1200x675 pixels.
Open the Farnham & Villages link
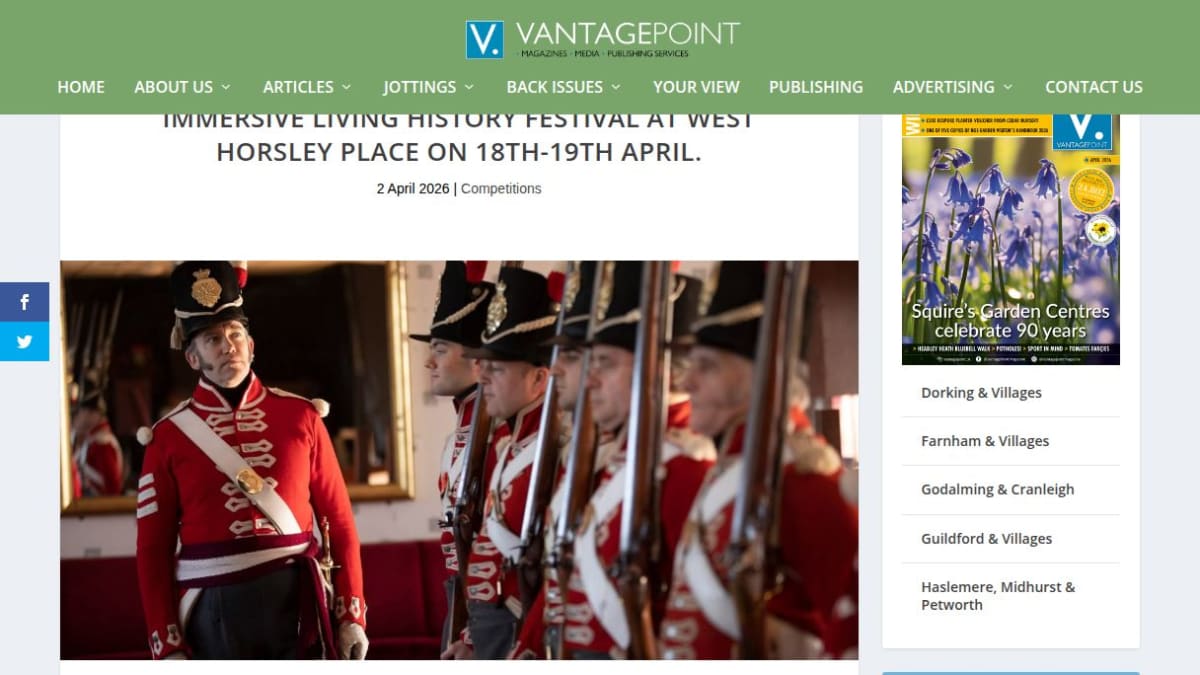pyautogui.click(x=985, y=441)
